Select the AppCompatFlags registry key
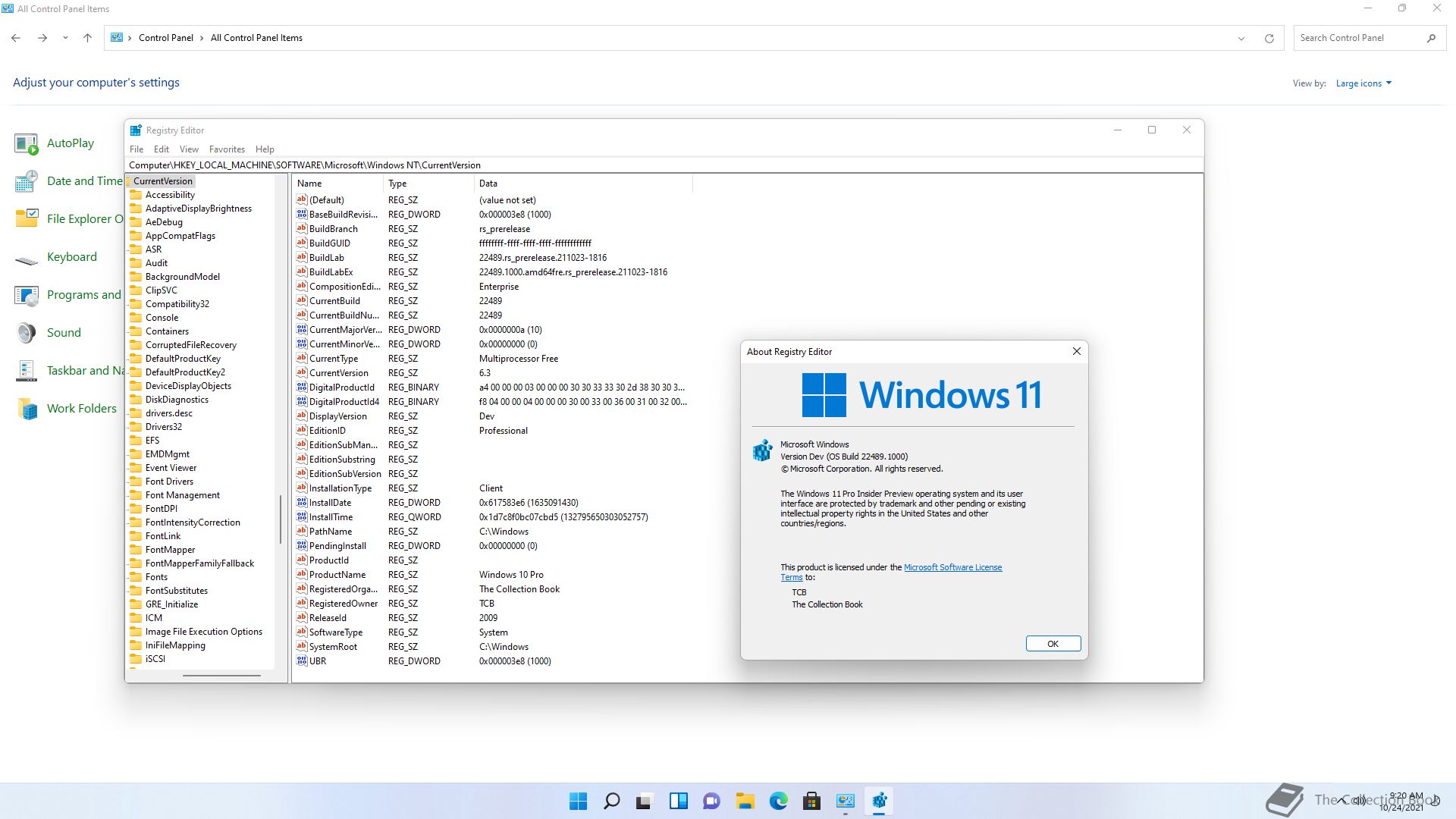Screen dimensions: 1456x819 click(180, 236)
